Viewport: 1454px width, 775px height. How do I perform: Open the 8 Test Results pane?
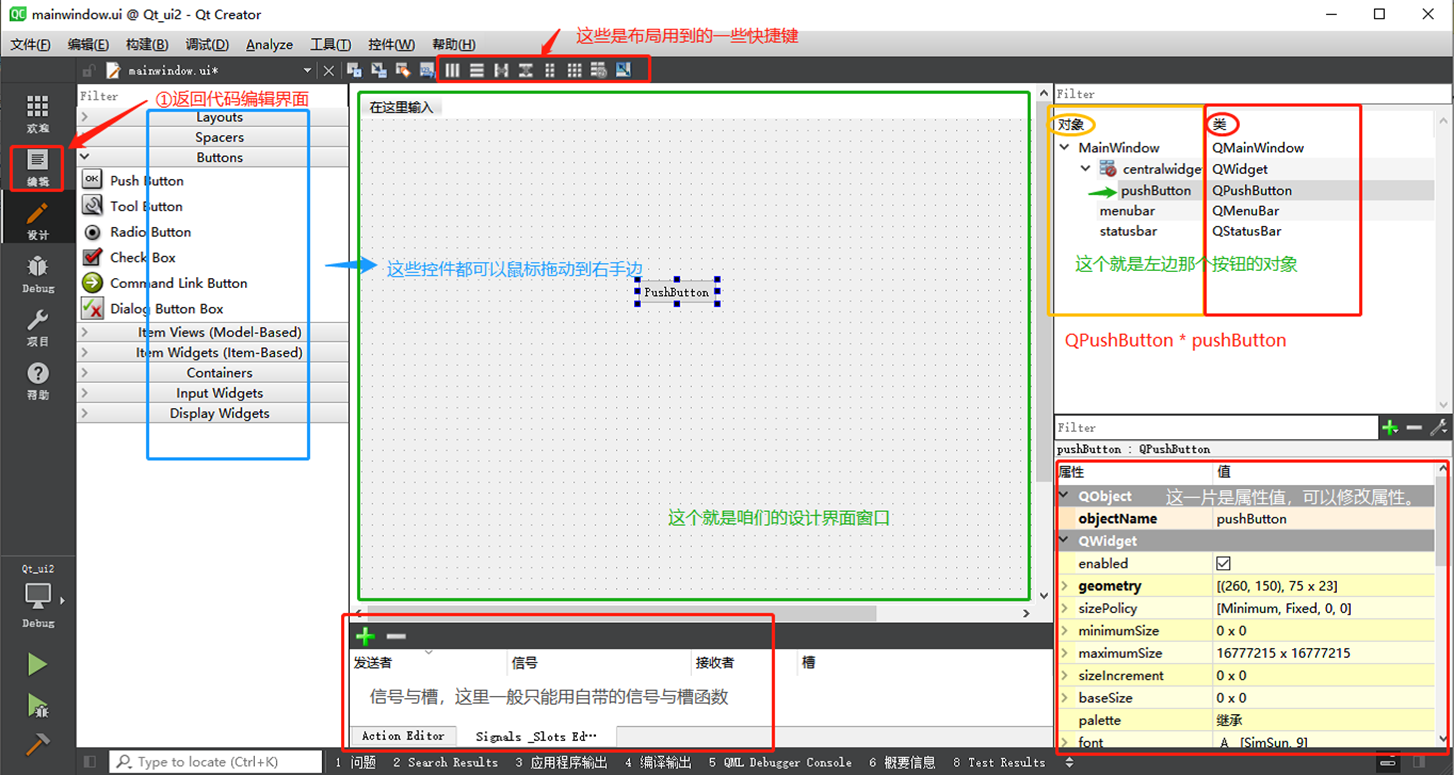pyautogui.click(x=999, y=762)
